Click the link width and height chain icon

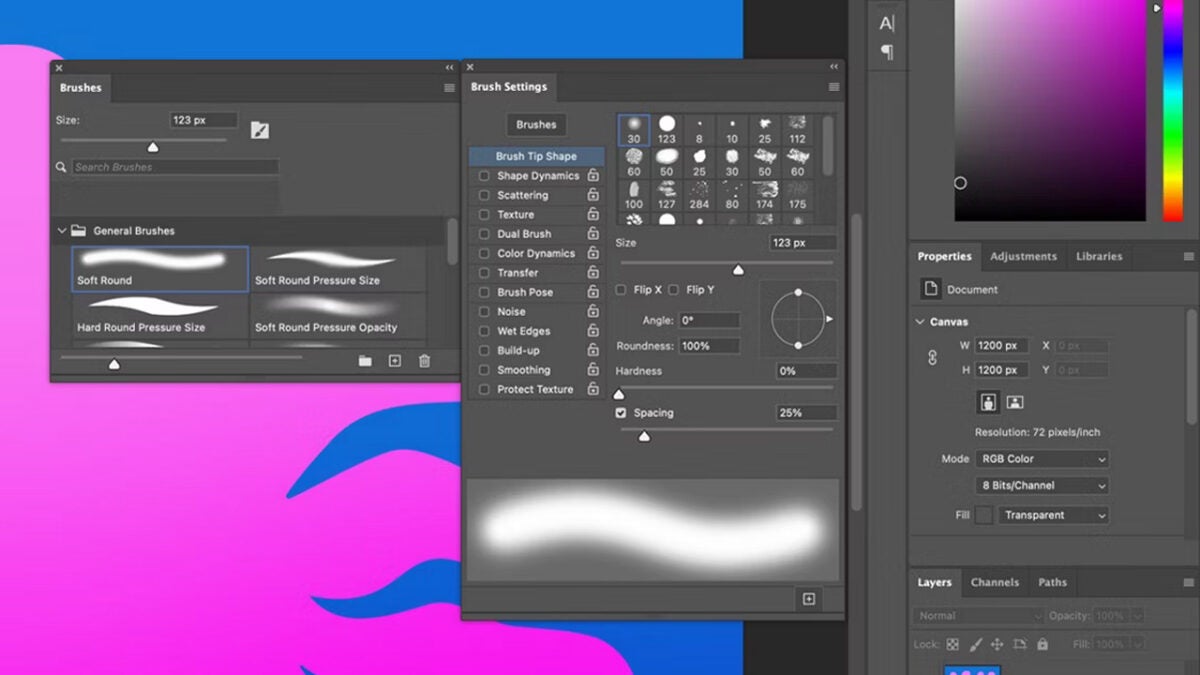pos(933,357)
